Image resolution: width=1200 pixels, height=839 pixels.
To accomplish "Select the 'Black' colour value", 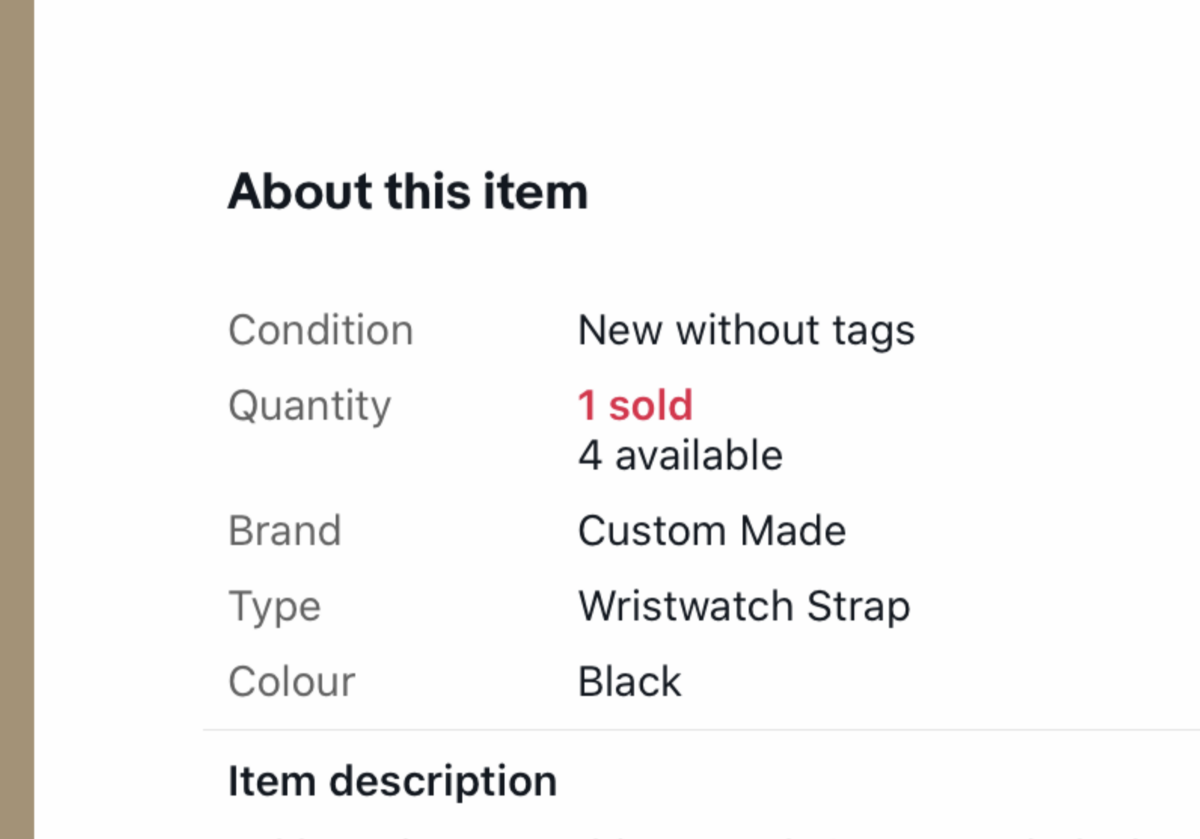I will coord(629,682).
